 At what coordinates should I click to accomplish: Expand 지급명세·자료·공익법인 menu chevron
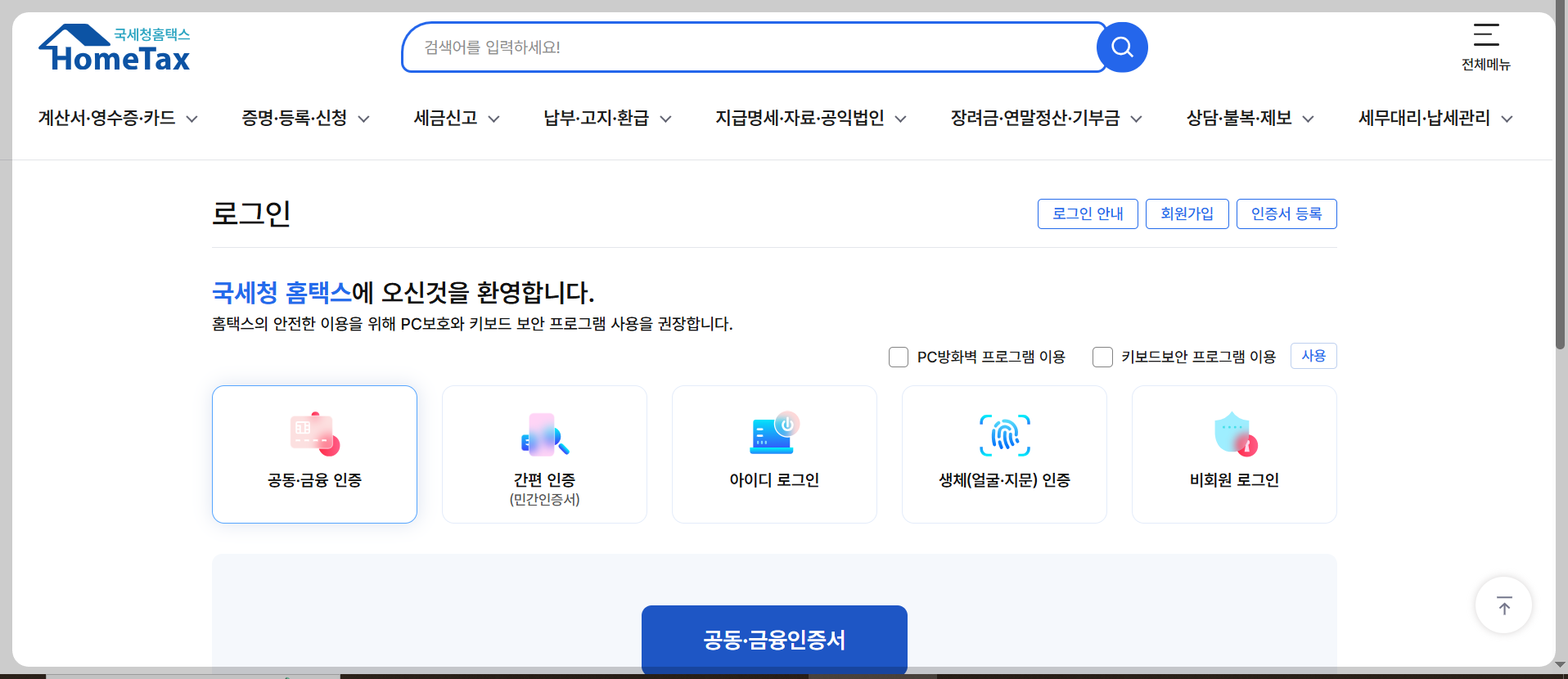click(x=901, y=119)
